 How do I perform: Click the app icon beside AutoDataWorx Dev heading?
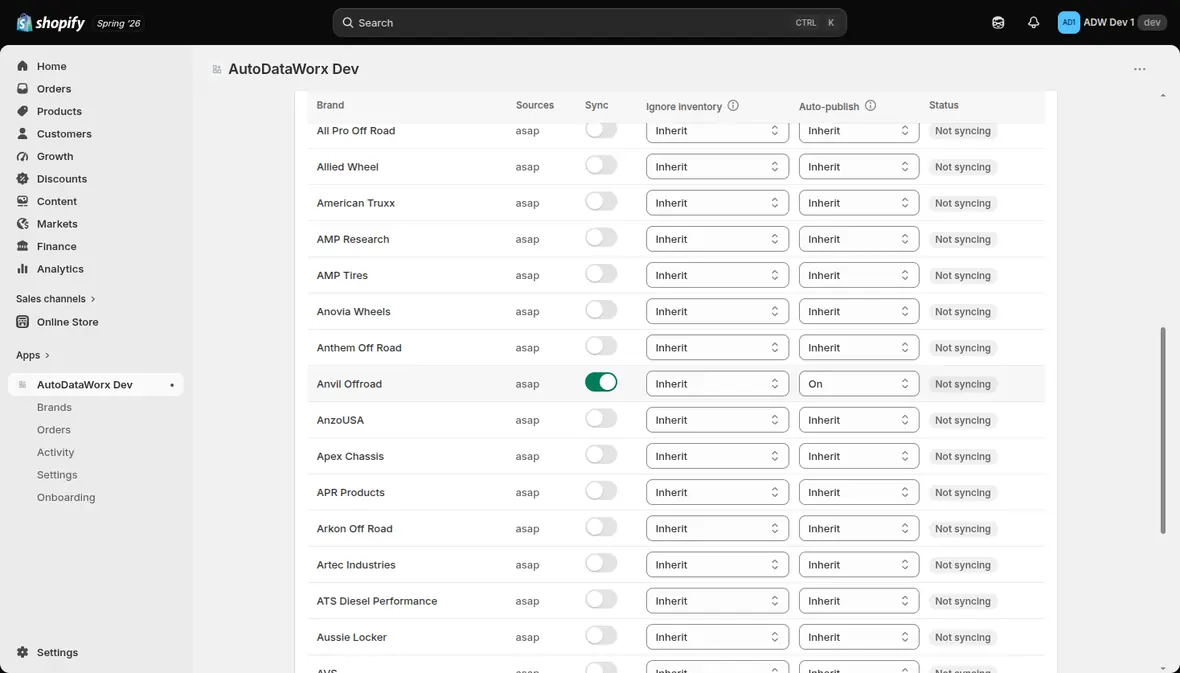tap(217, 69)
